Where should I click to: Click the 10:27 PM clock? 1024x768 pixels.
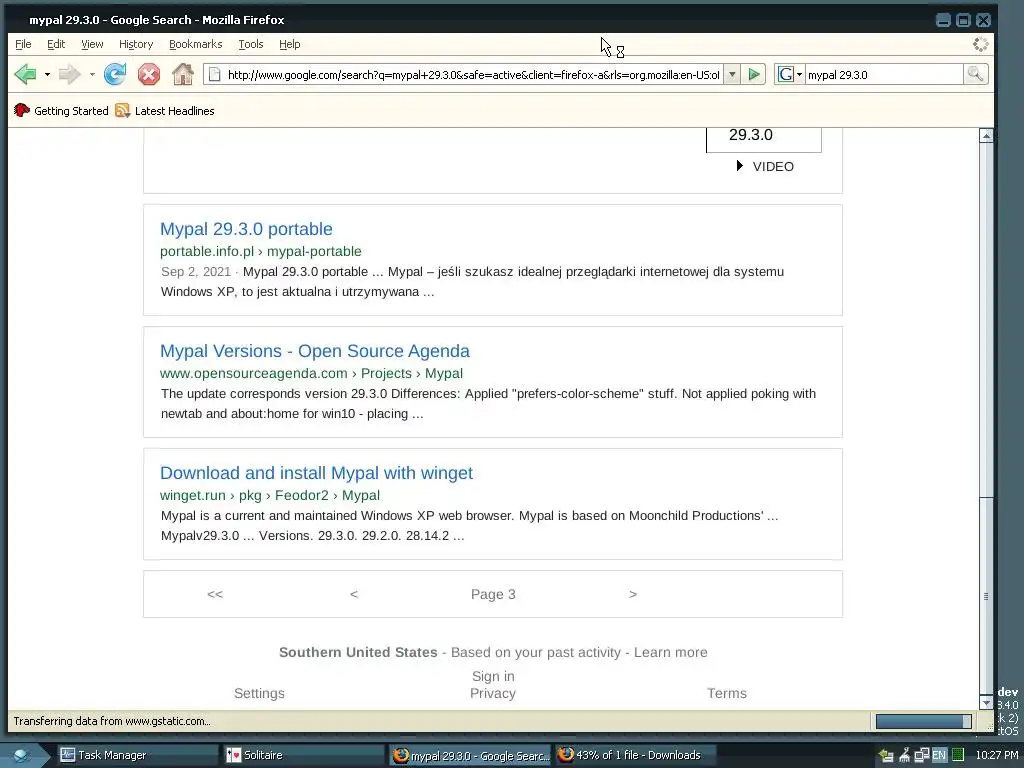coord(997,755)
